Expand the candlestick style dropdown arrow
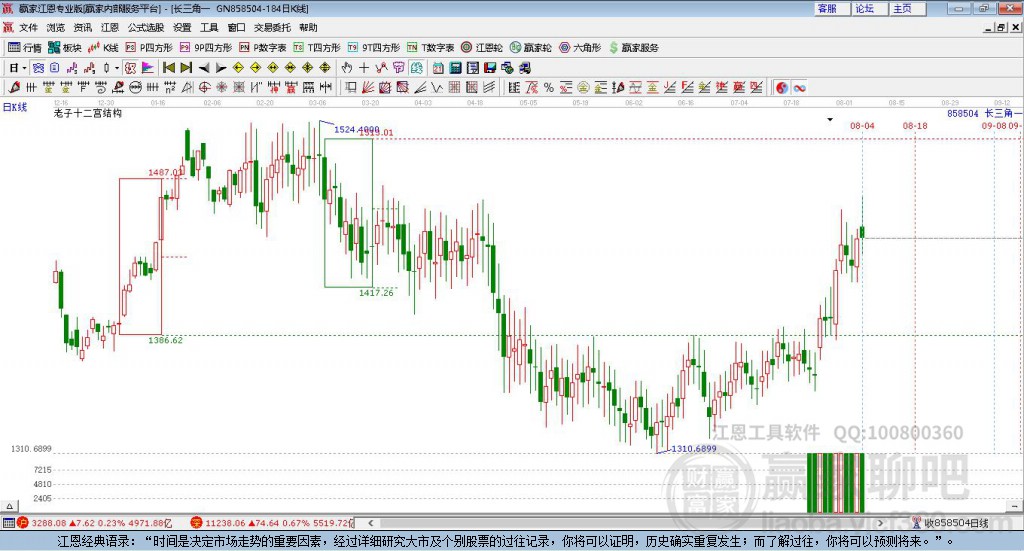 pos(117,68)
